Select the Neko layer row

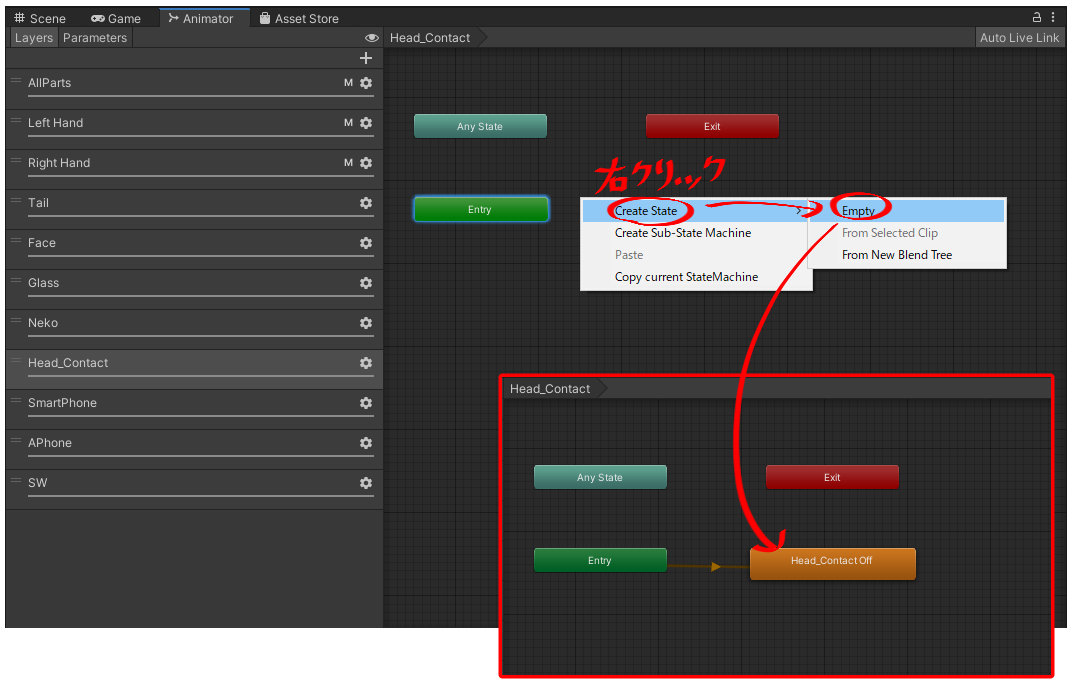pyautogui.click(x=190, y=323)
